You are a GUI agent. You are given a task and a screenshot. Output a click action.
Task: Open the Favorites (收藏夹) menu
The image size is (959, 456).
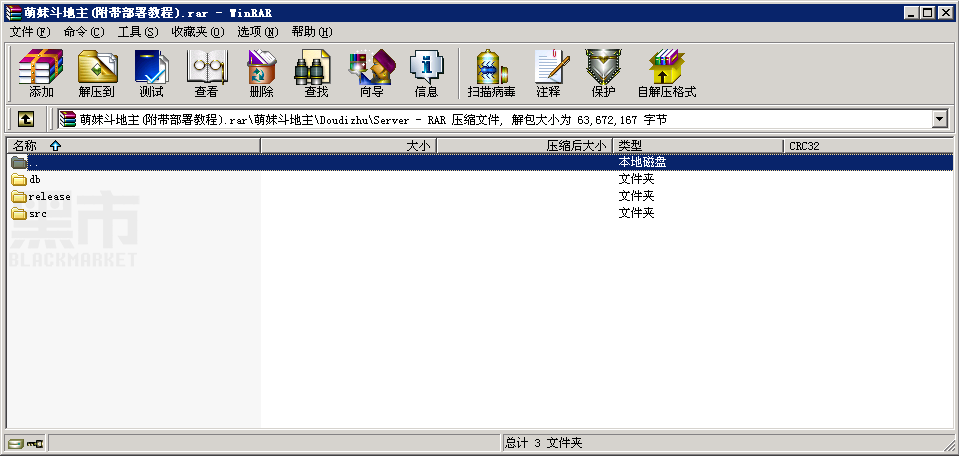pos(198,32)
